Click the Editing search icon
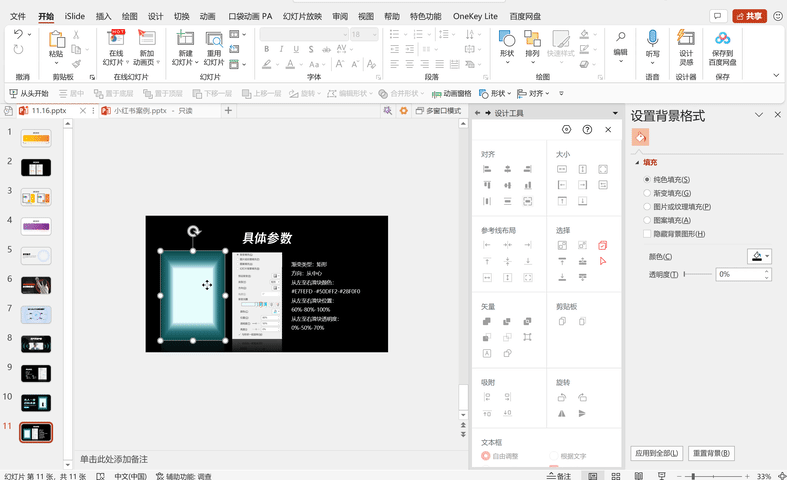 (621, 37)
